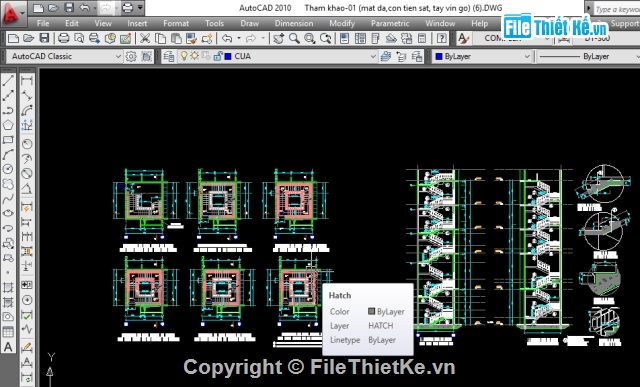The image size is (640, 387).
Task: Click the Cut scissors toolbar icon
Action: click(144, 39)
